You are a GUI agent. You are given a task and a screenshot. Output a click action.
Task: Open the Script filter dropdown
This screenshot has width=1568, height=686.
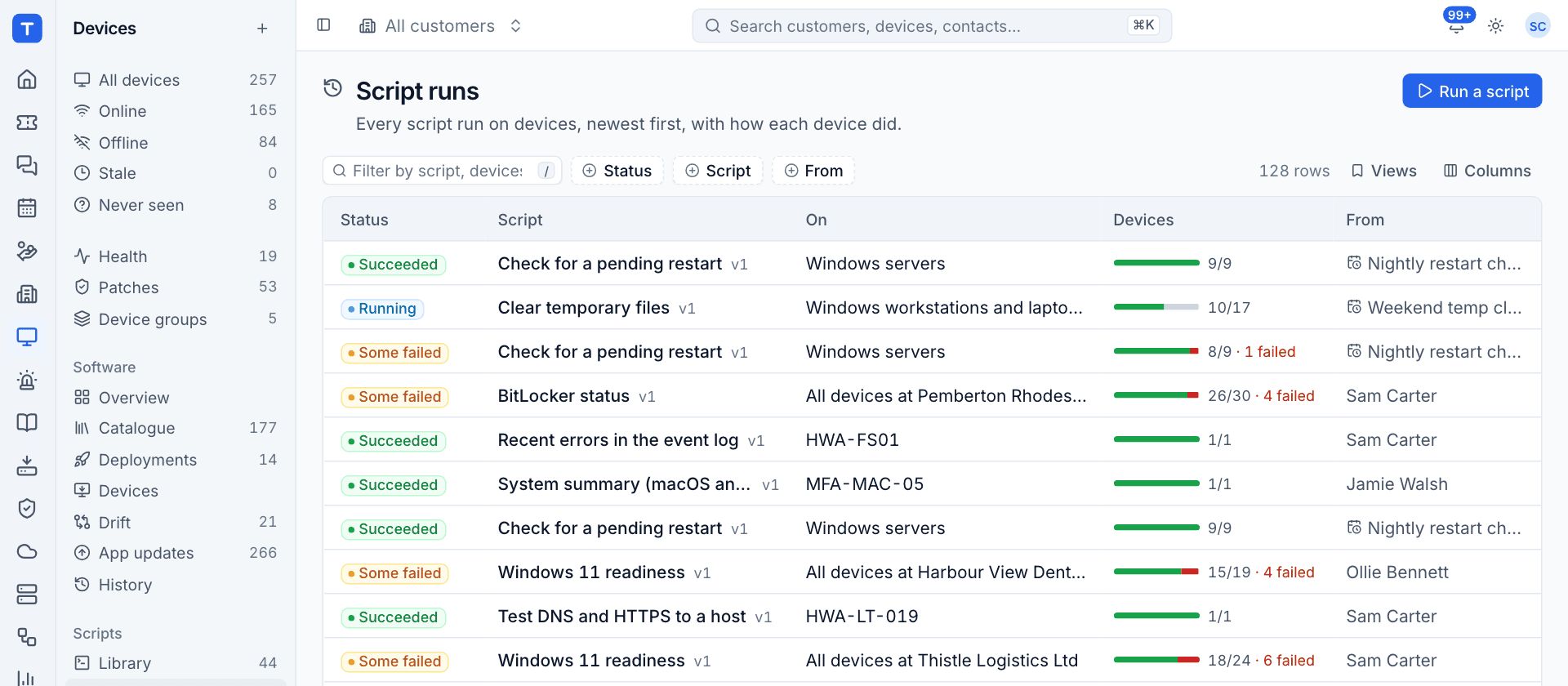pos(718,171)
